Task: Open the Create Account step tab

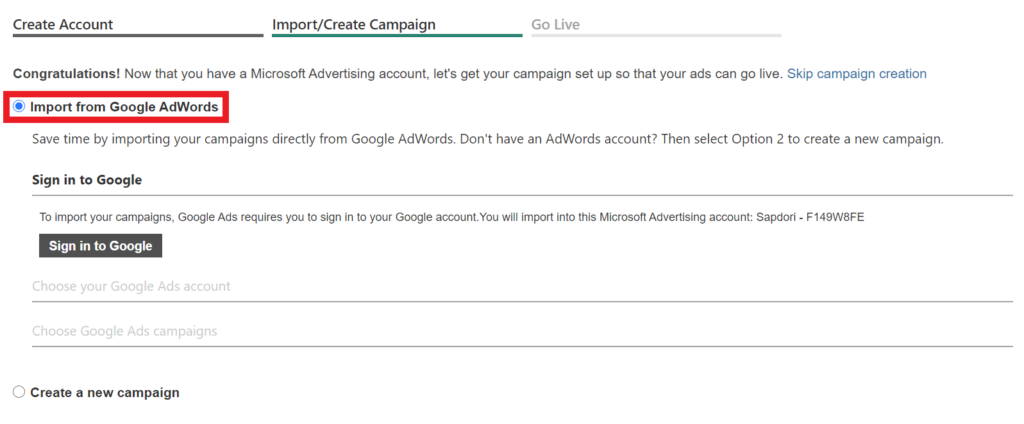Action: coord(63,24)
